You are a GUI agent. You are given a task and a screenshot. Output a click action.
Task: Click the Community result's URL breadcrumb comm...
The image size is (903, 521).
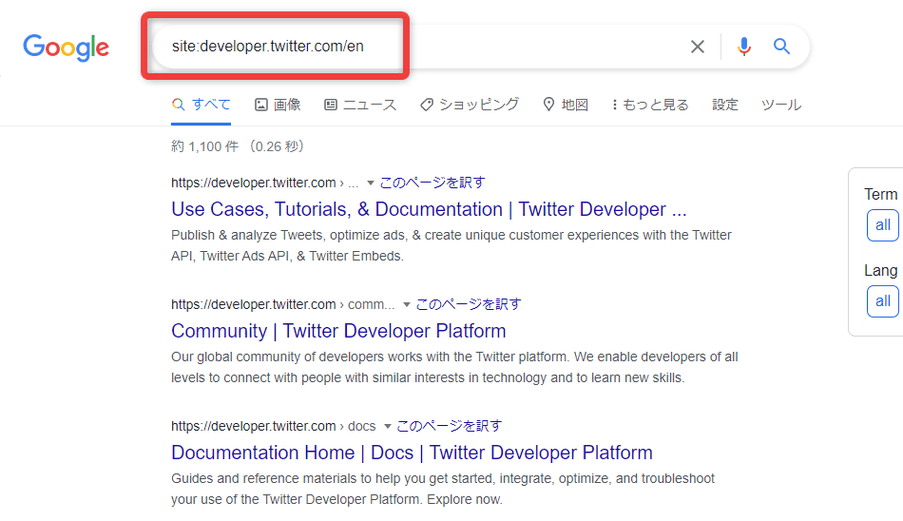pos(371,305)
